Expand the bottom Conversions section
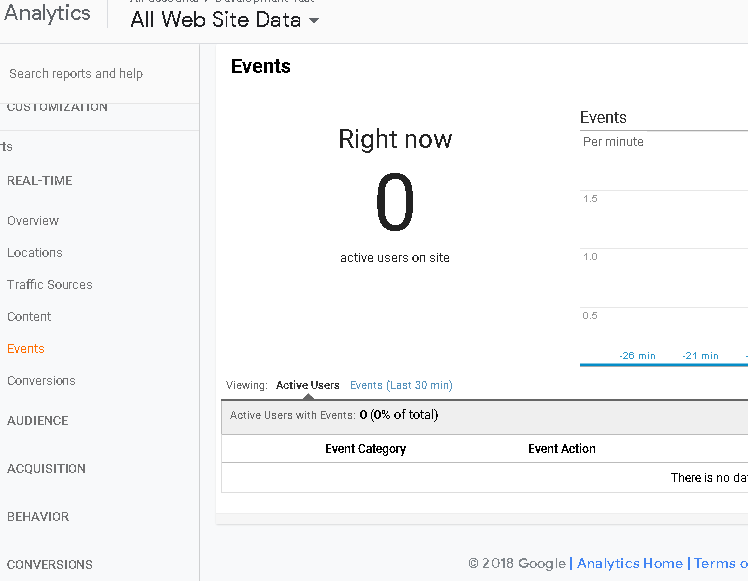The image size is (748, 581). pyautogui.click(x=50, y=564)
